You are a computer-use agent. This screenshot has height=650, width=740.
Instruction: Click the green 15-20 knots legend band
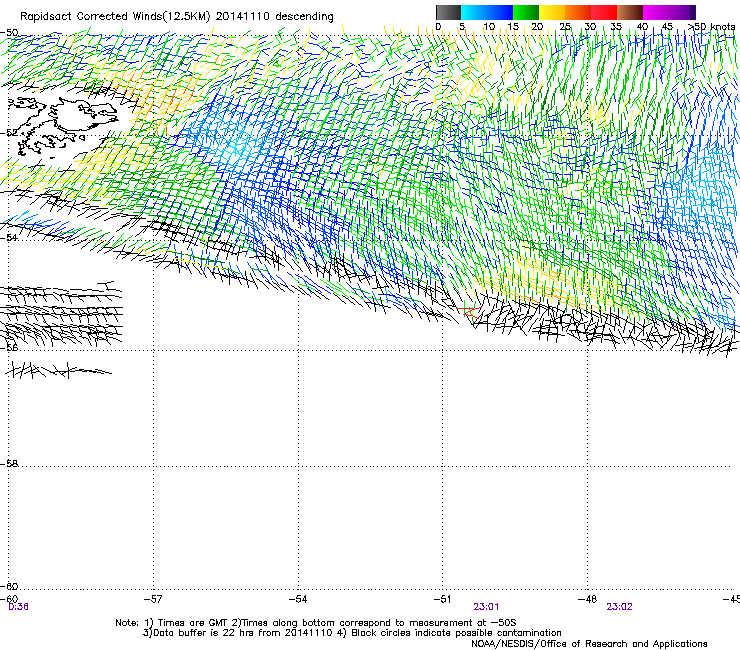[526, 12]
